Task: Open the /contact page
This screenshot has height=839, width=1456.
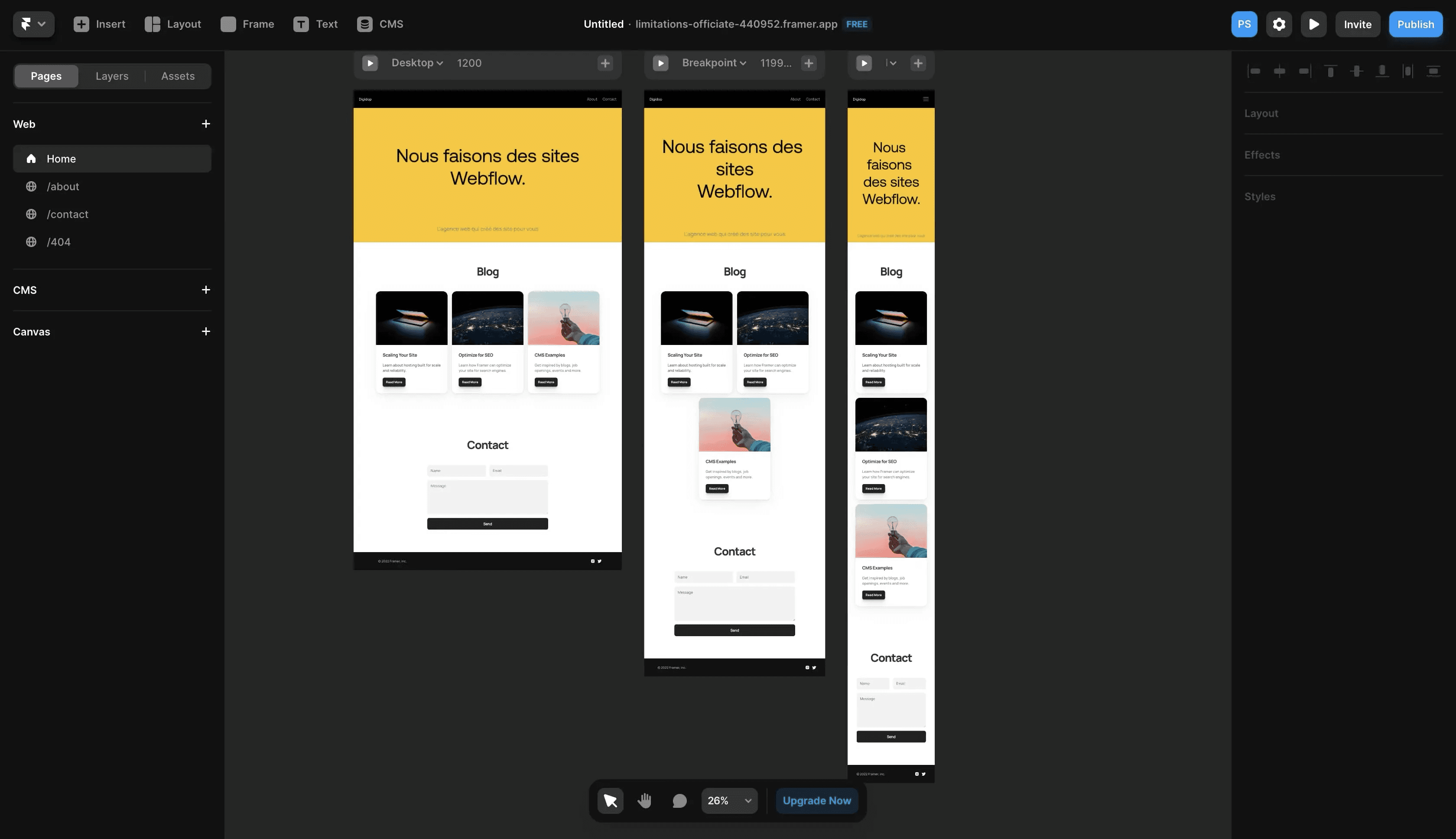Action: pyautogui.click(x=68, y=215)
